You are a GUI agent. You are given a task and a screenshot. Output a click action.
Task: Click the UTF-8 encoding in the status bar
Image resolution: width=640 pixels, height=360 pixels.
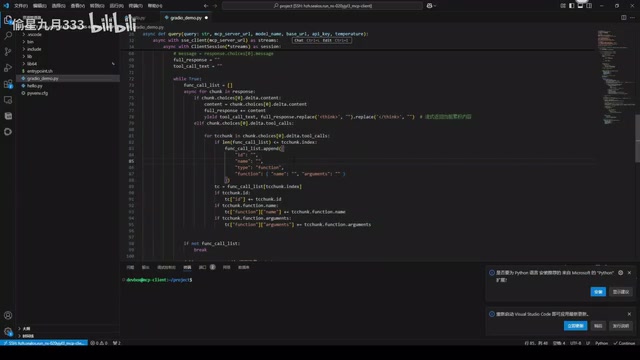pyautogui.click(x=576, y=343)
